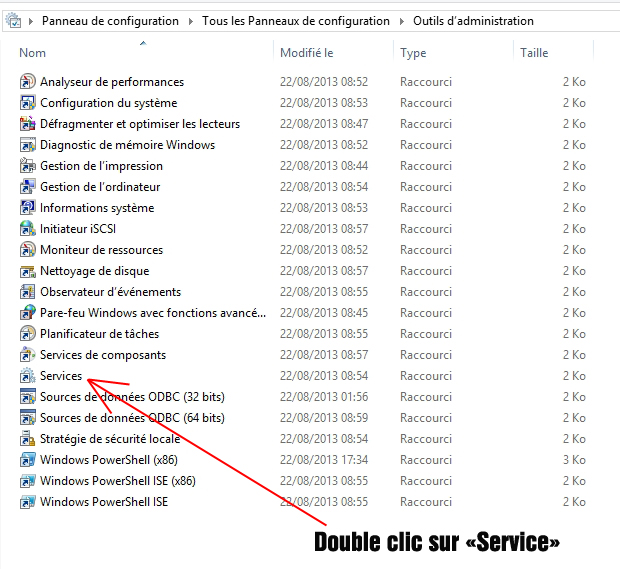This screenshot has height=569, width=620.
Task: Click date 22/08/2013 01:56 cell
Action: 324,397
